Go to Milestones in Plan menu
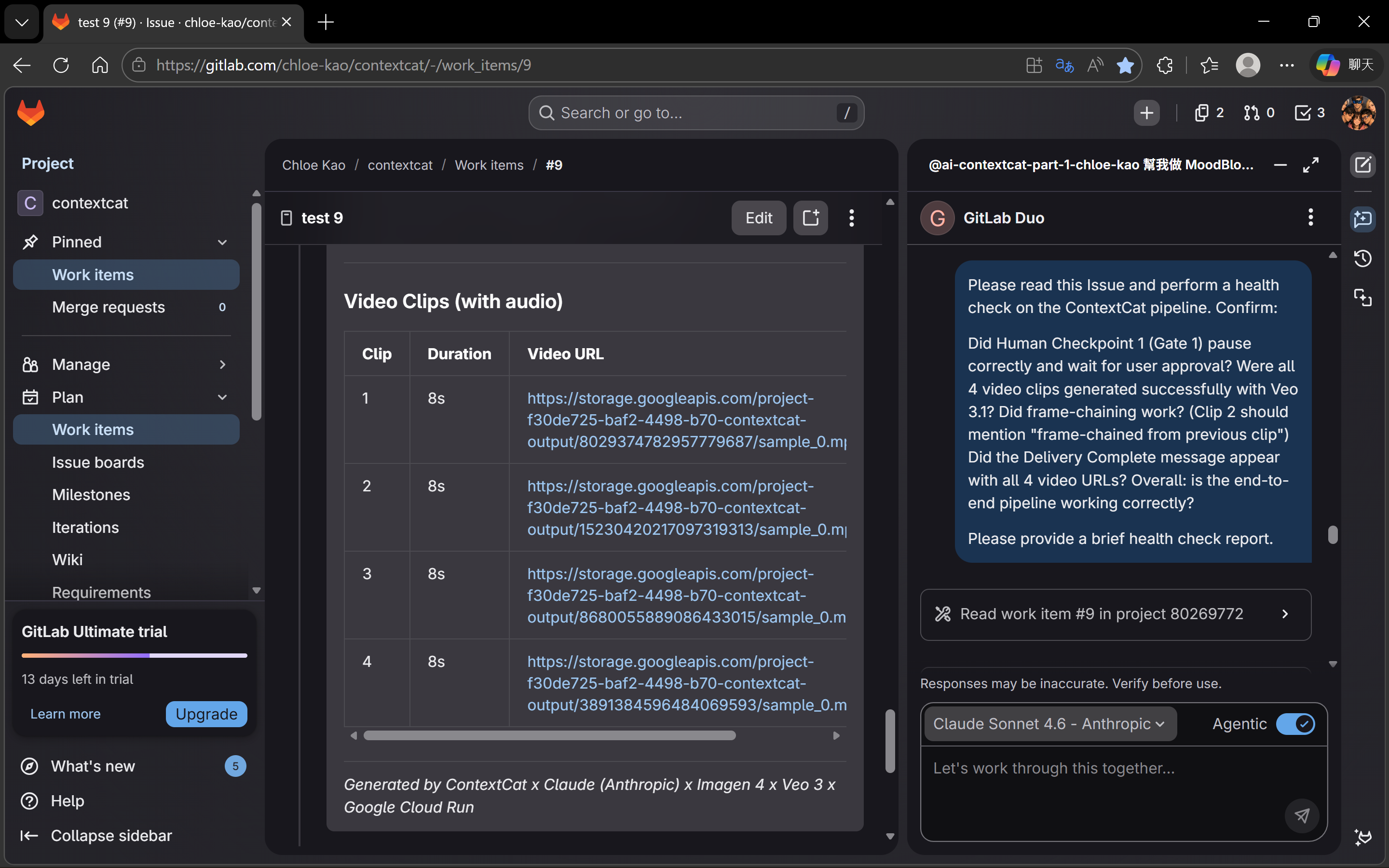 (x=91, y=495)
